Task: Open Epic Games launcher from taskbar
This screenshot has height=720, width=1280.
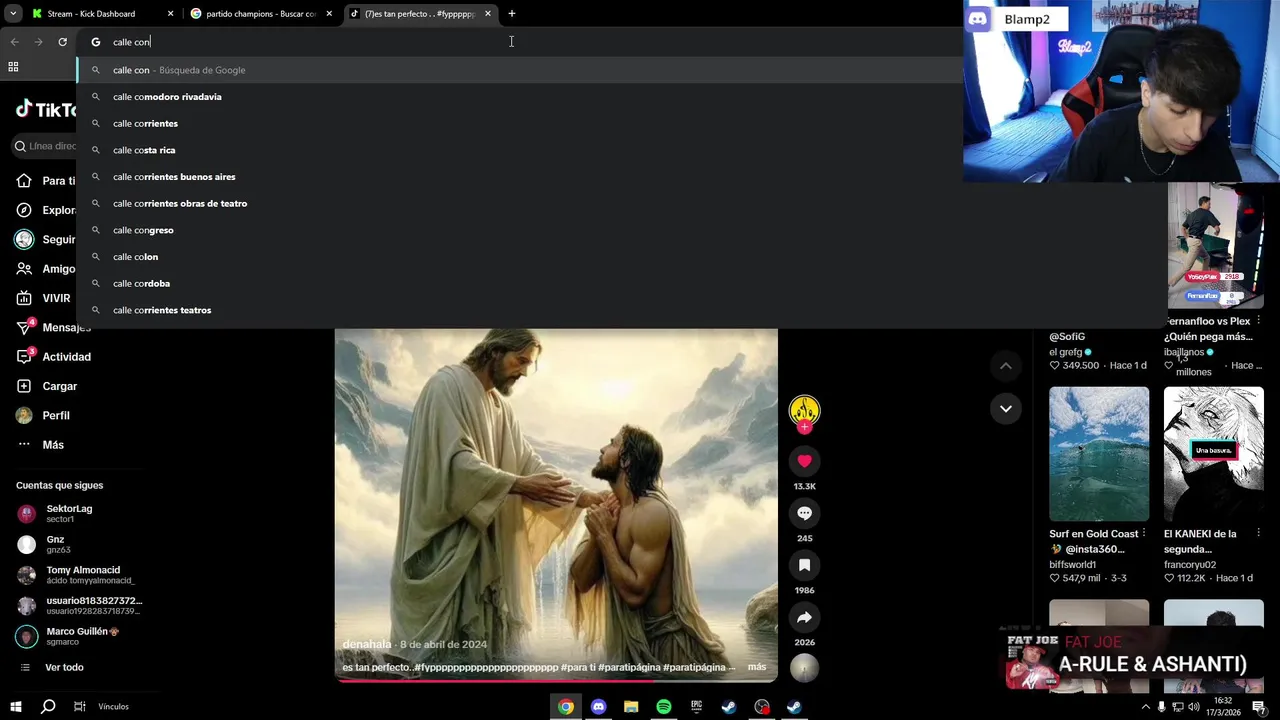Action: [696, 707]
